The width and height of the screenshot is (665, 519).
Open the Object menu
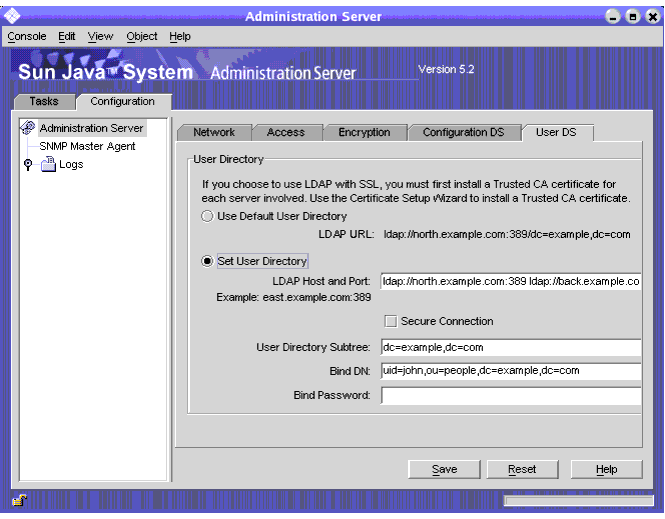click(142, 36)
